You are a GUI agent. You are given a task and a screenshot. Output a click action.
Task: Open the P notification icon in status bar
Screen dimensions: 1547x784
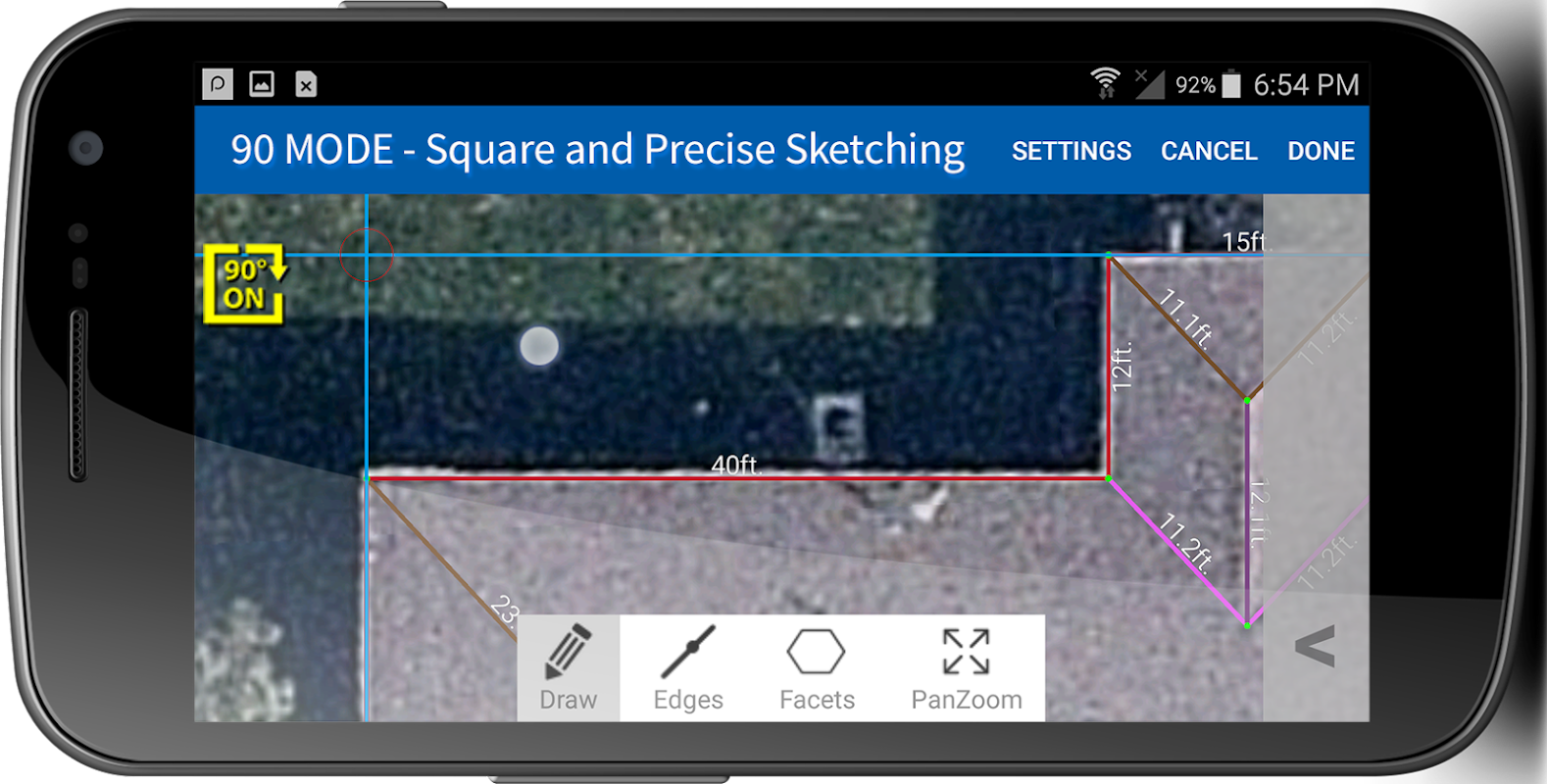[x=218, y=84]
